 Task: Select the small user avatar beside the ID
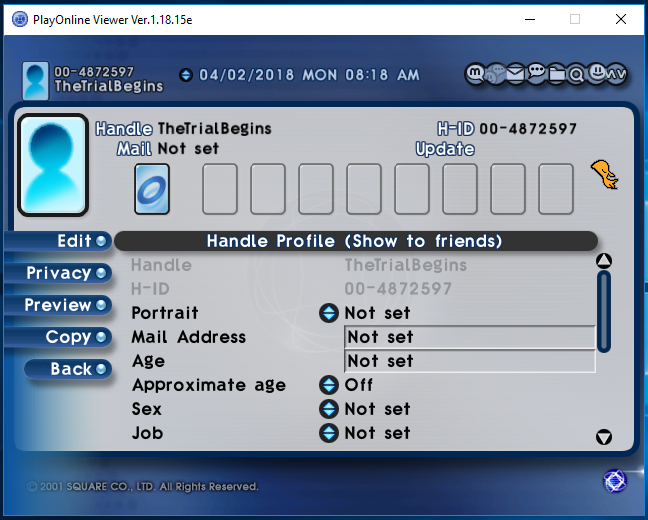(36, 81)
